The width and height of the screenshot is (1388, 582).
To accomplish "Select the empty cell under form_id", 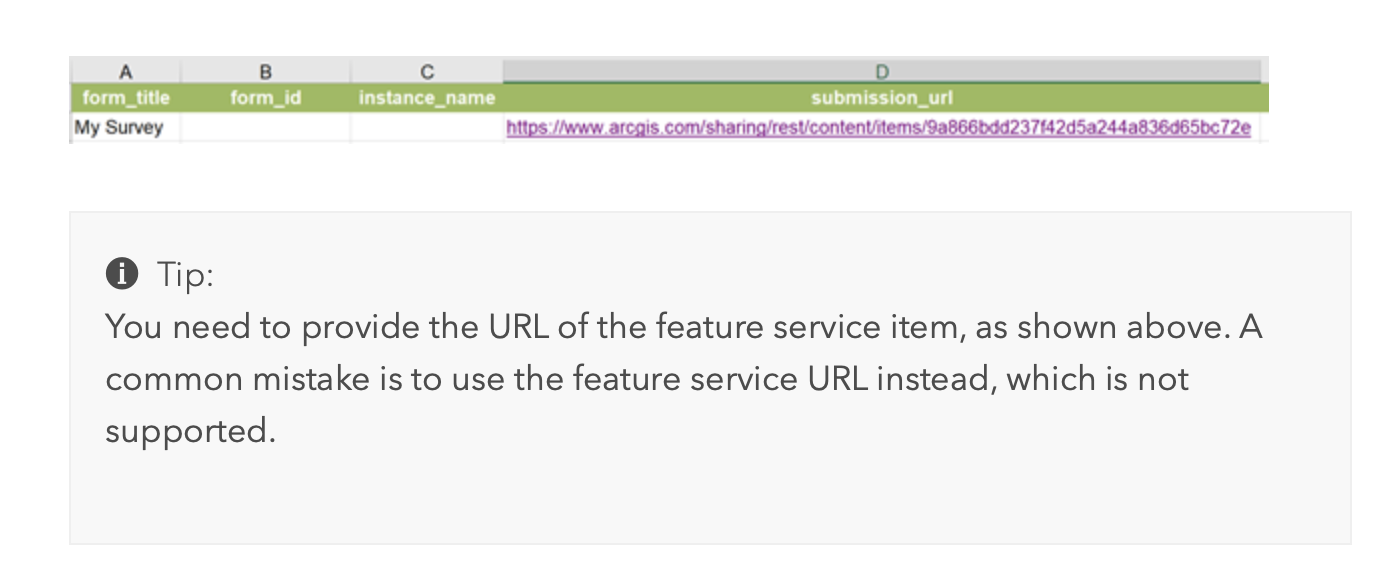I will [265, 128].
